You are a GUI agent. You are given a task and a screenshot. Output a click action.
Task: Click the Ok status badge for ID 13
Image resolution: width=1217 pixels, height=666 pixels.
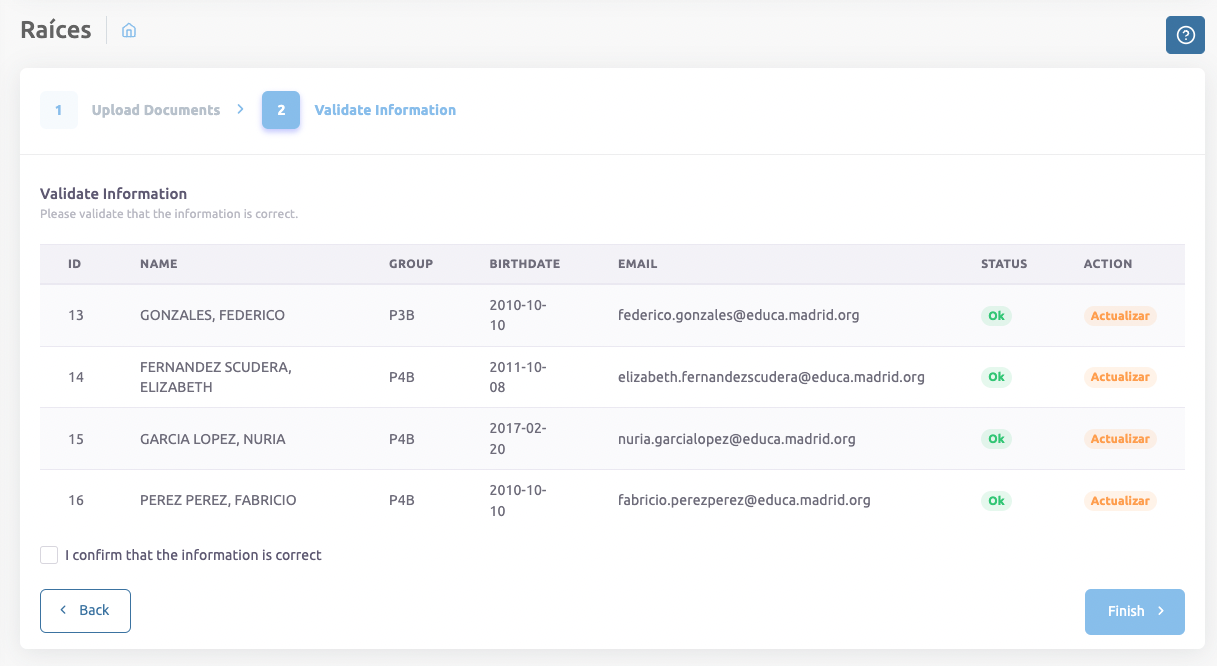click(x=996, y=316)
